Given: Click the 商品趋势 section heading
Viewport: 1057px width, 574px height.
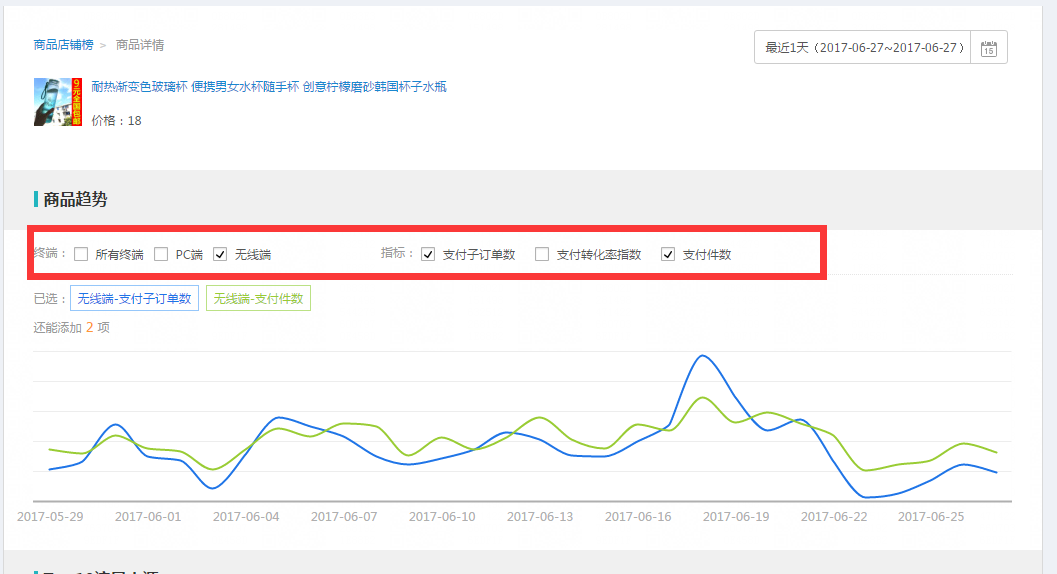Looking at the screenshot, I should tap(75, 199).
